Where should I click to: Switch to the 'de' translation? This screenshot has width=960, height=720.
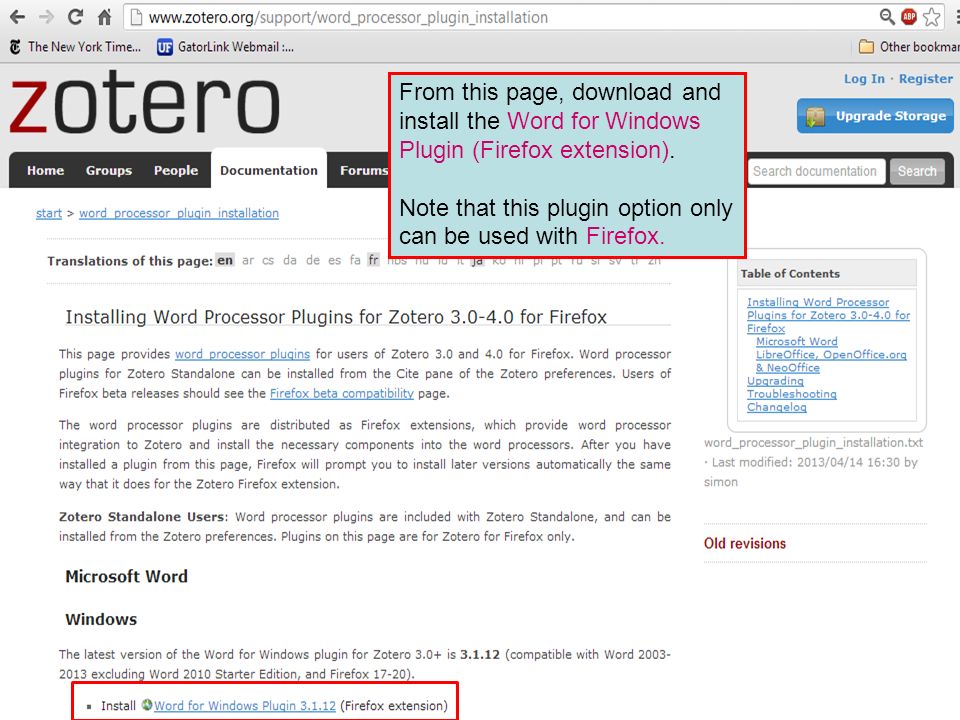coord(313,261)
